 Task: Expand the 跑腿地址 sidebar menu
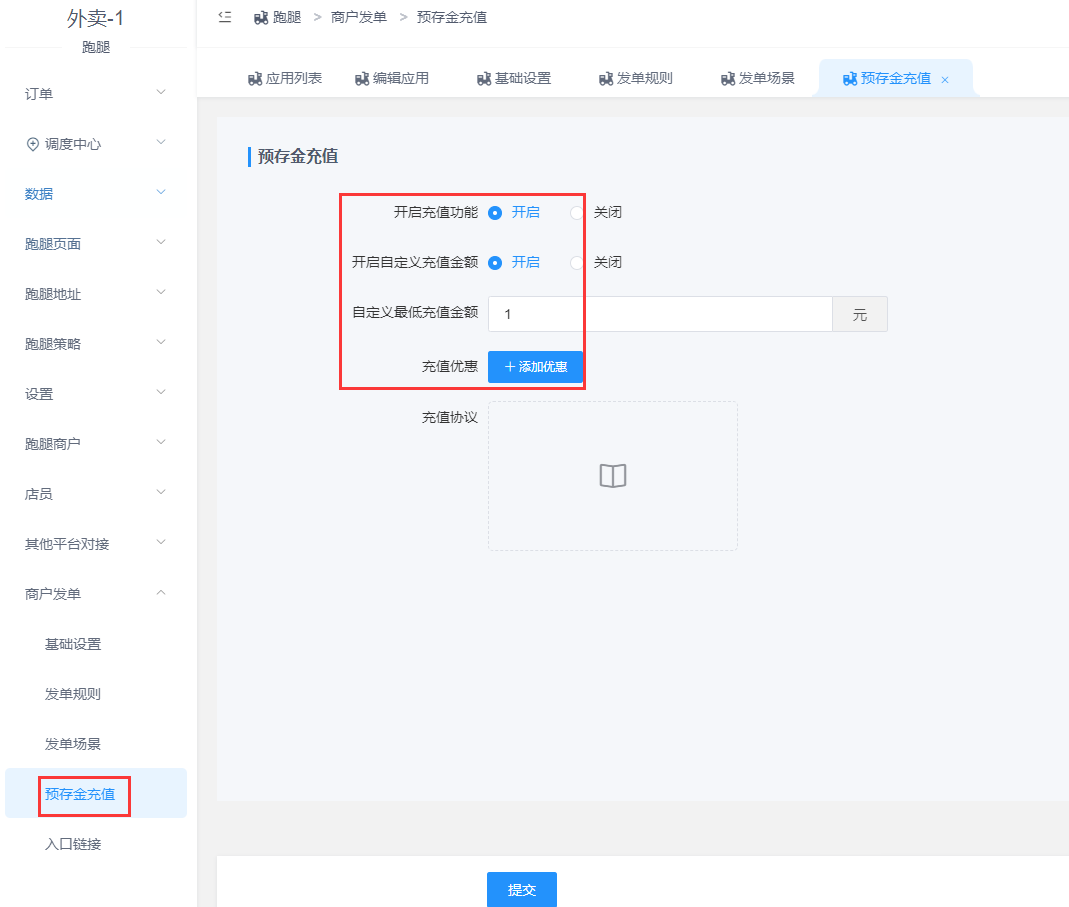click(x=95, y=294)
